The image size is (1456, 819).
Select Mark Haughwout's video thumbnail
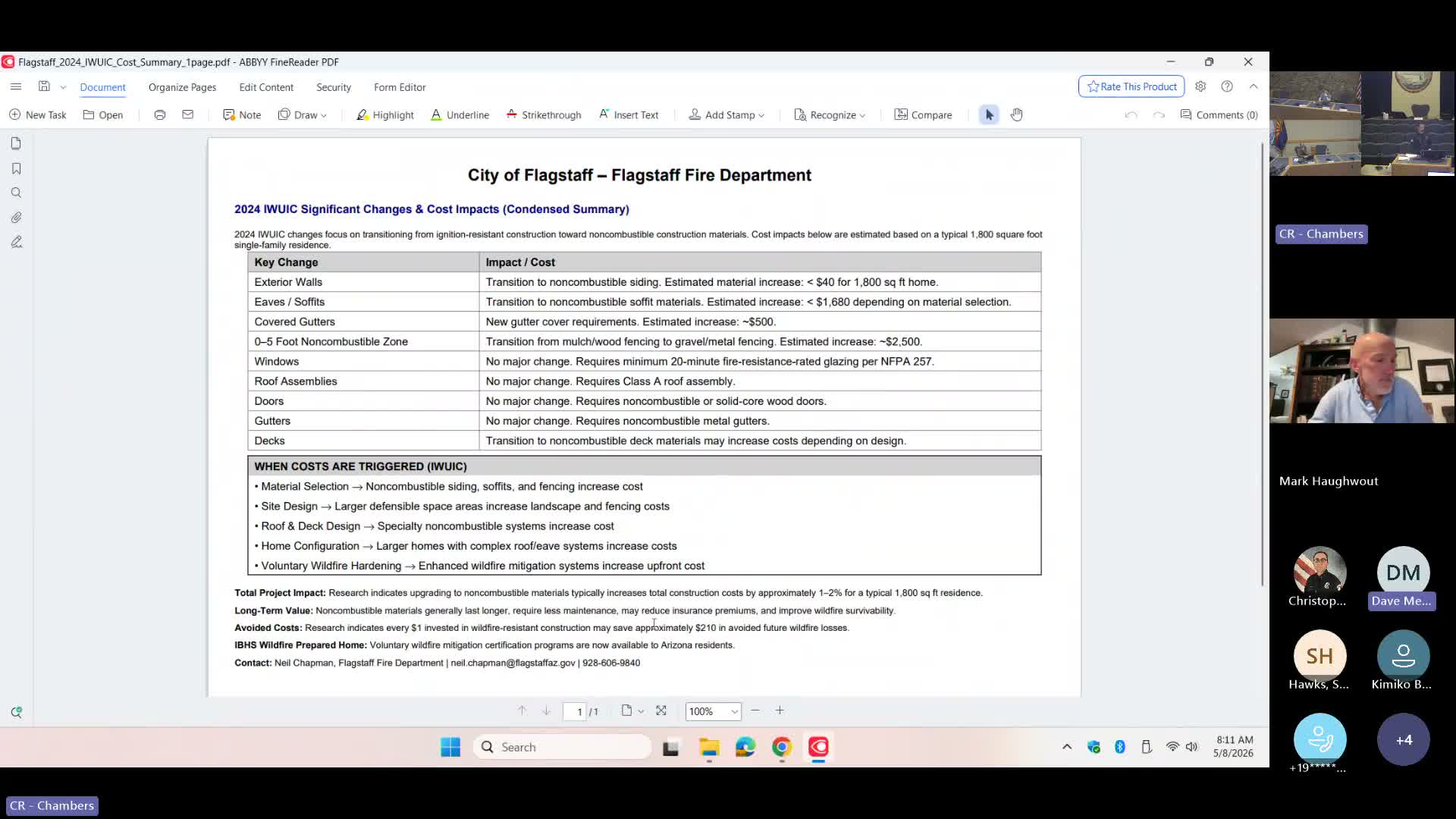(1362, 371)
